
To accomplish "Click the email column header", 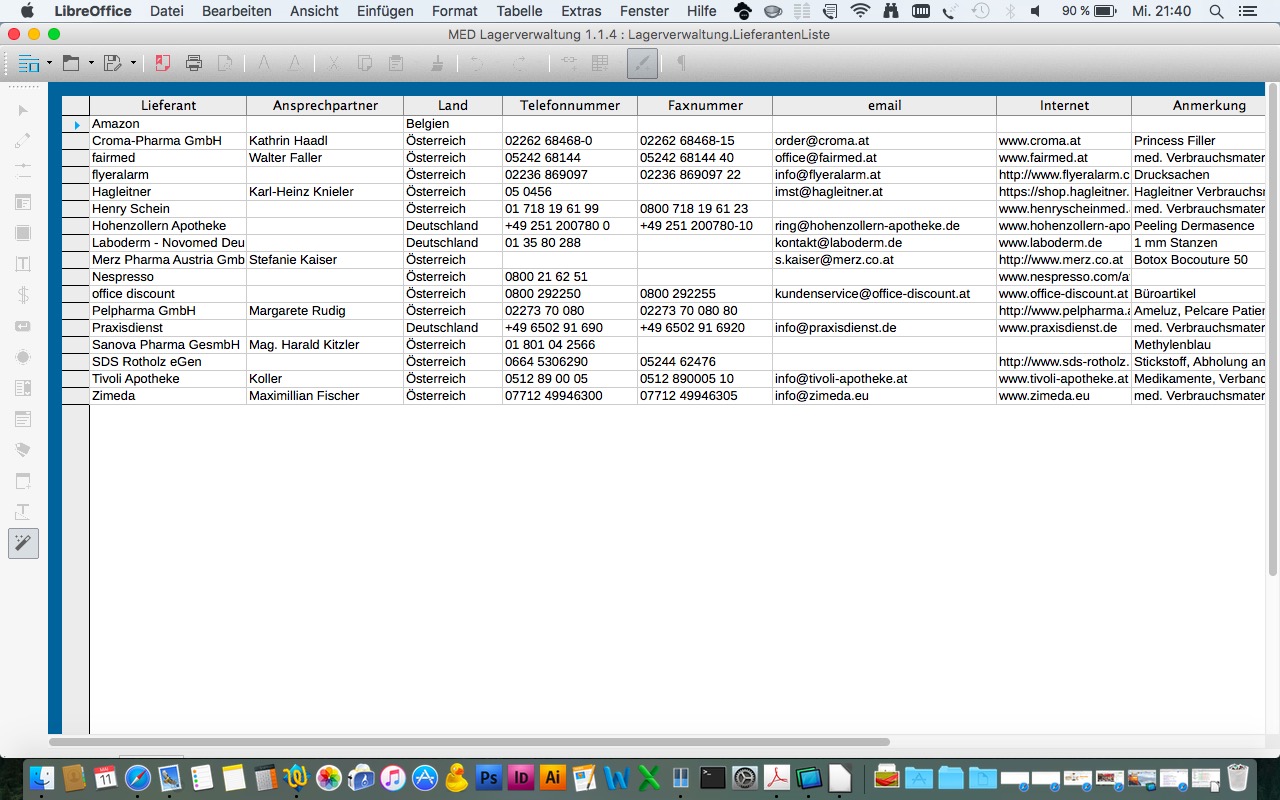I will point(885,105).
